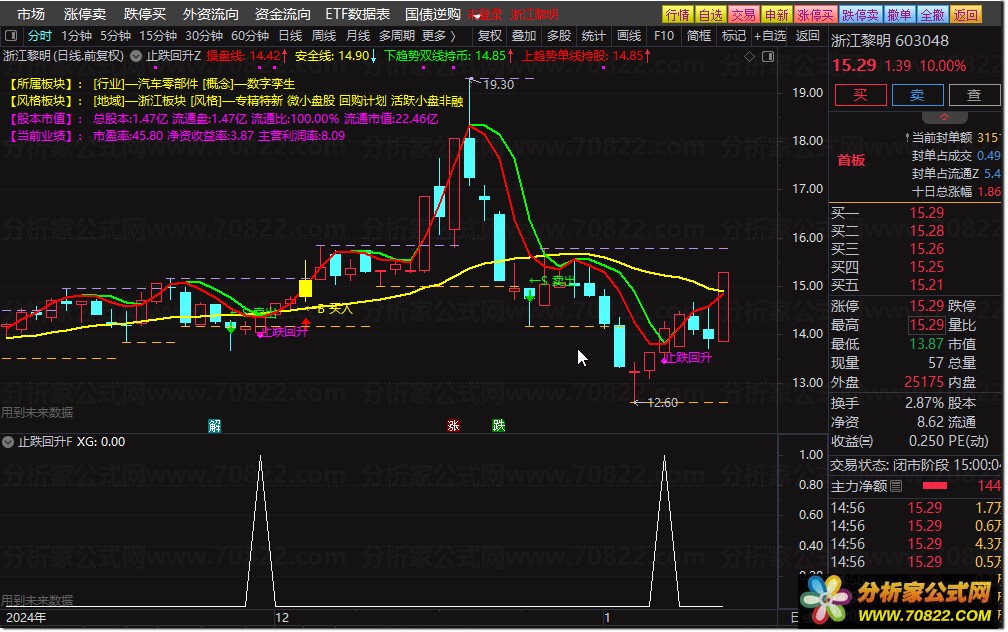This screenshot has height=632, width=1008.
Task: Click the diamond icon at chart top-right
Action: click(750, 57)
